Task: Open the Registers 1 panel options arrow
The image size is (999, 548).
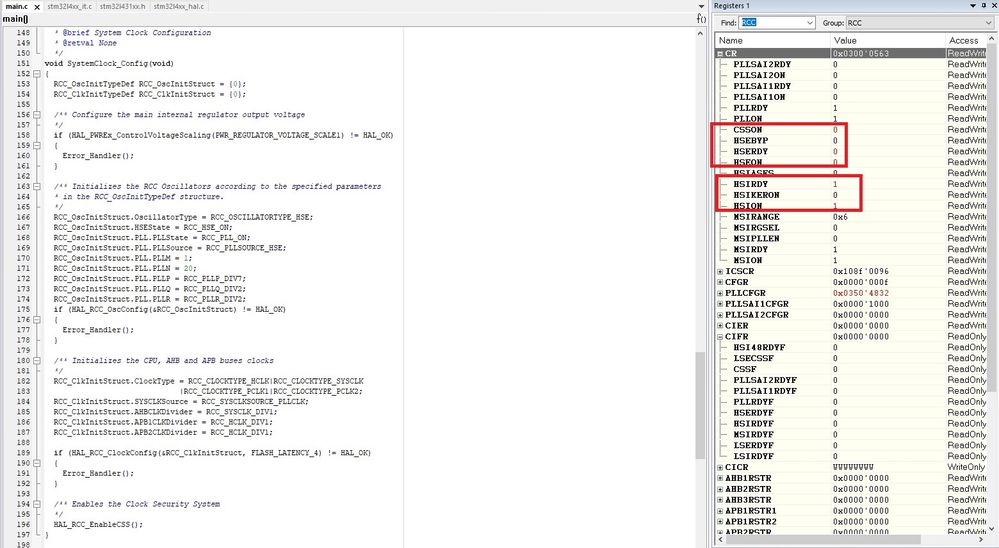Action: 973,5
